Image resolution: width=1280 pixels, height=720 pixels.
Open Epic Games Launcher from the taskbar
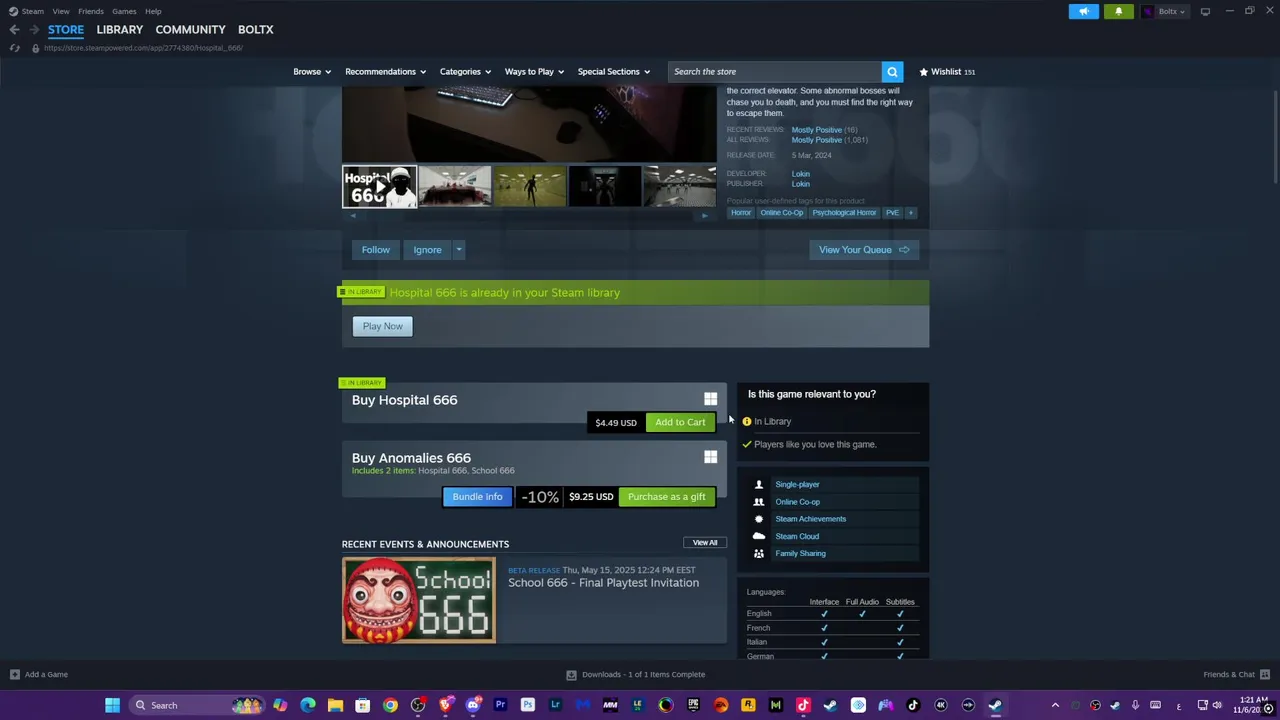(x=693, y=705)
